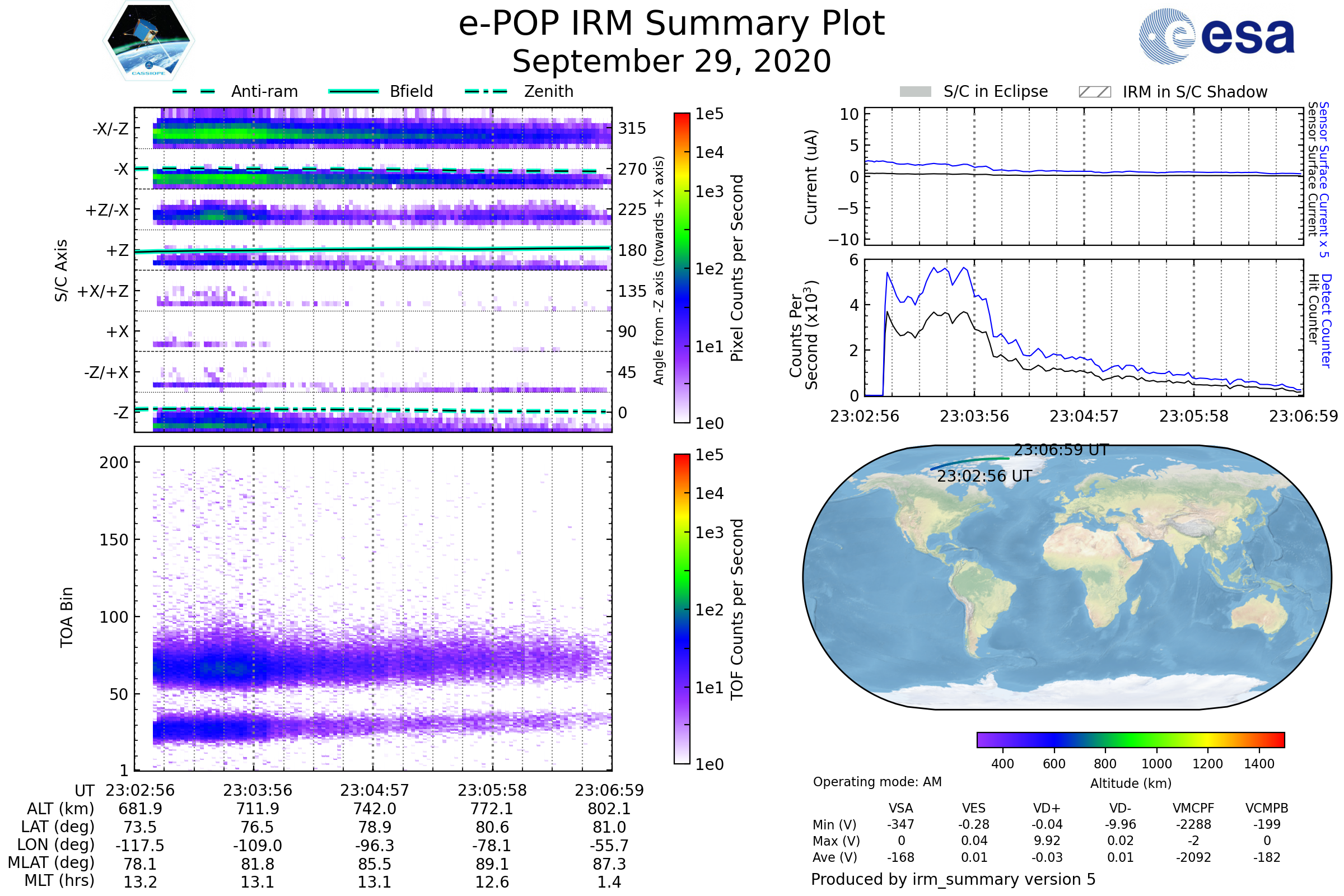
Task: Click the VMCPF column header
Action: pos(1193,808)
